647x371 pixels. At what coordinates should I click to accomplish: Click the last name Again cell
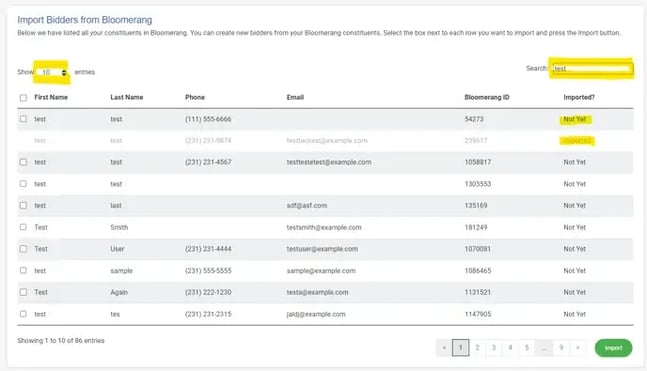(x=119, y=292)
